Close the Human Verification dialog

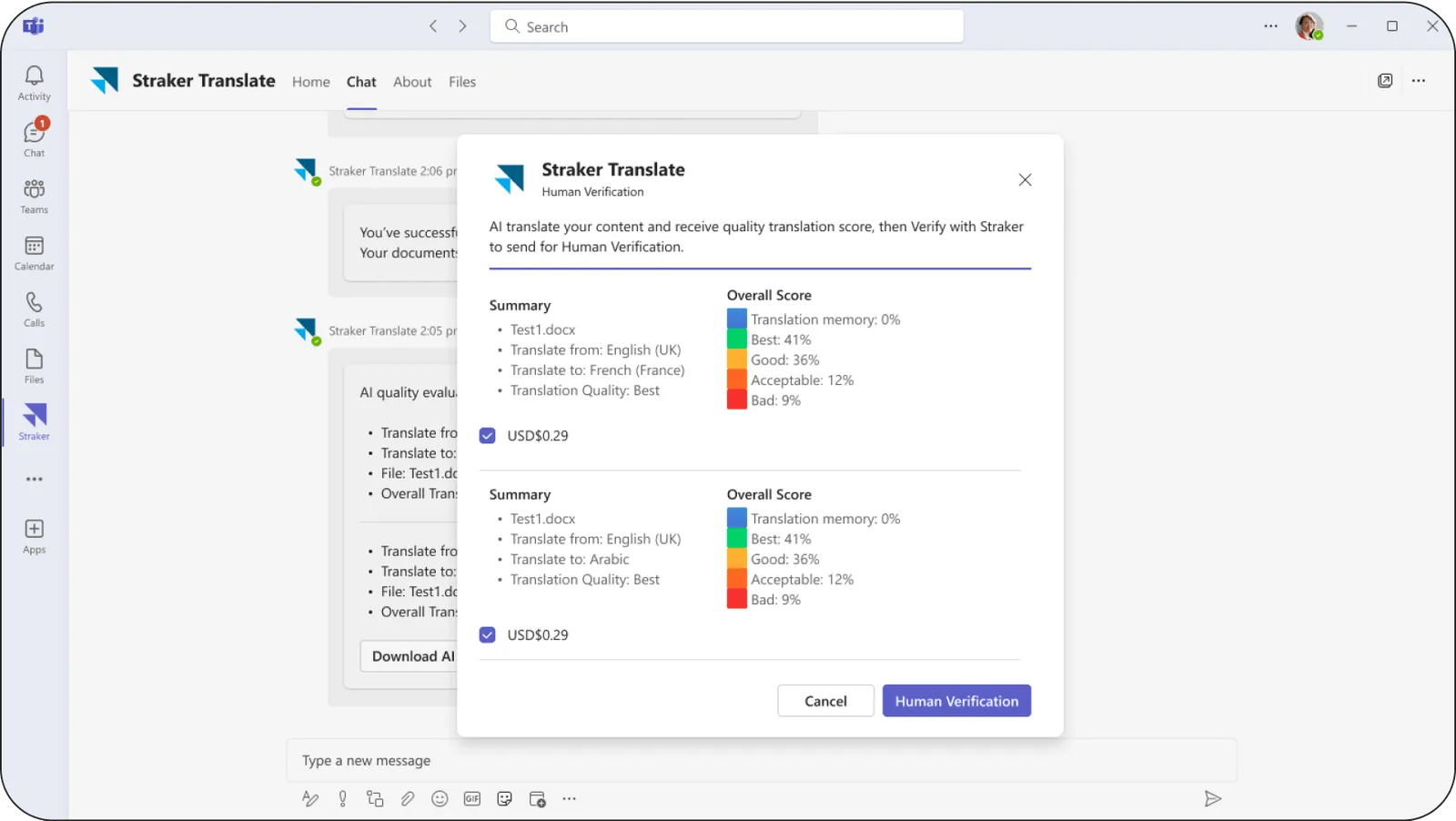click(x=1025, y=180)
